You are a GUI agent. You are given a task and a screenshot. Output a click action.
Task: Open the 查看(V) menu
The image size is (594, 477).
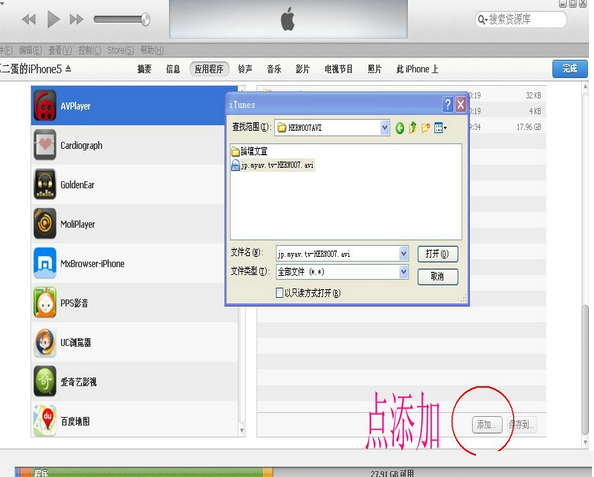(60, 50)
